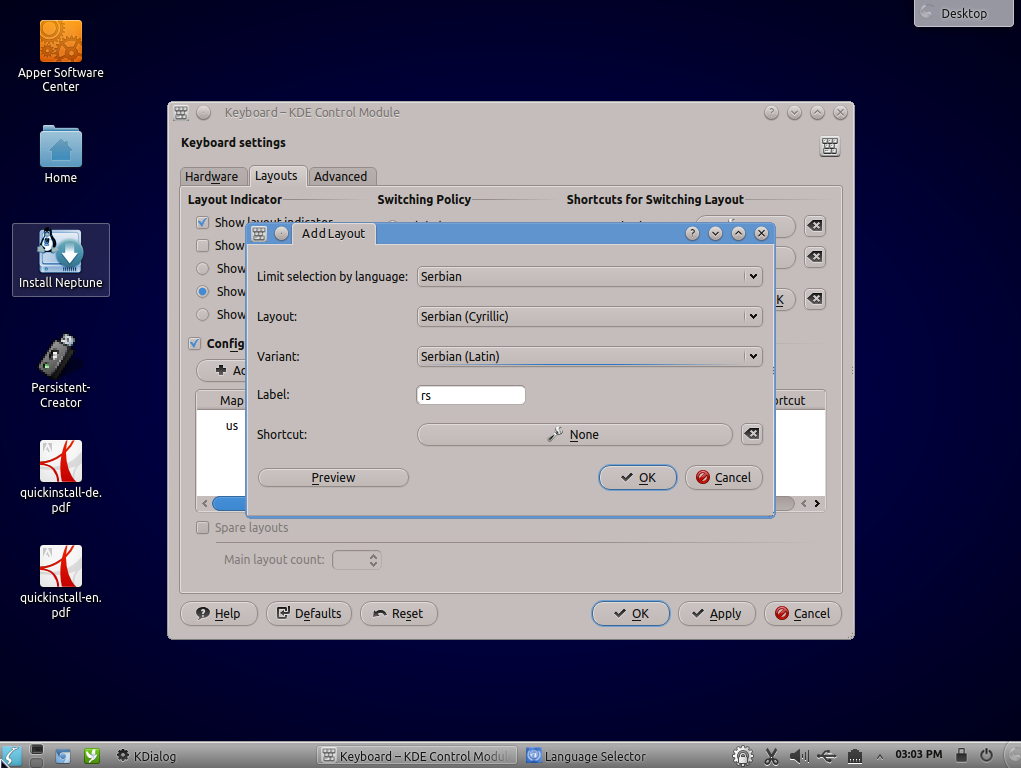1021x768 pixels.
Task: Click OK in the Add Layout dialog
Action: pyautogui.click(x=637, y=477)
